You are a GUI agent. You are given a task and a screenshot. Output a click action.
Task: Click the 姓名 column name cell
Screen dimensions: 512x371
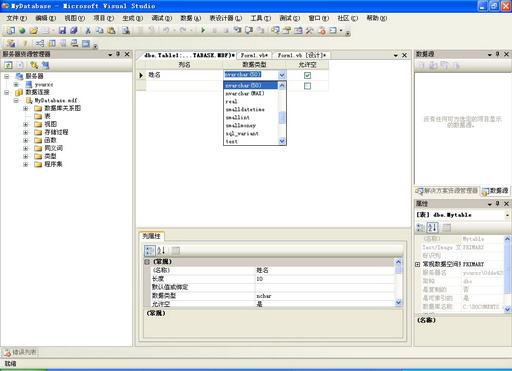184,75
